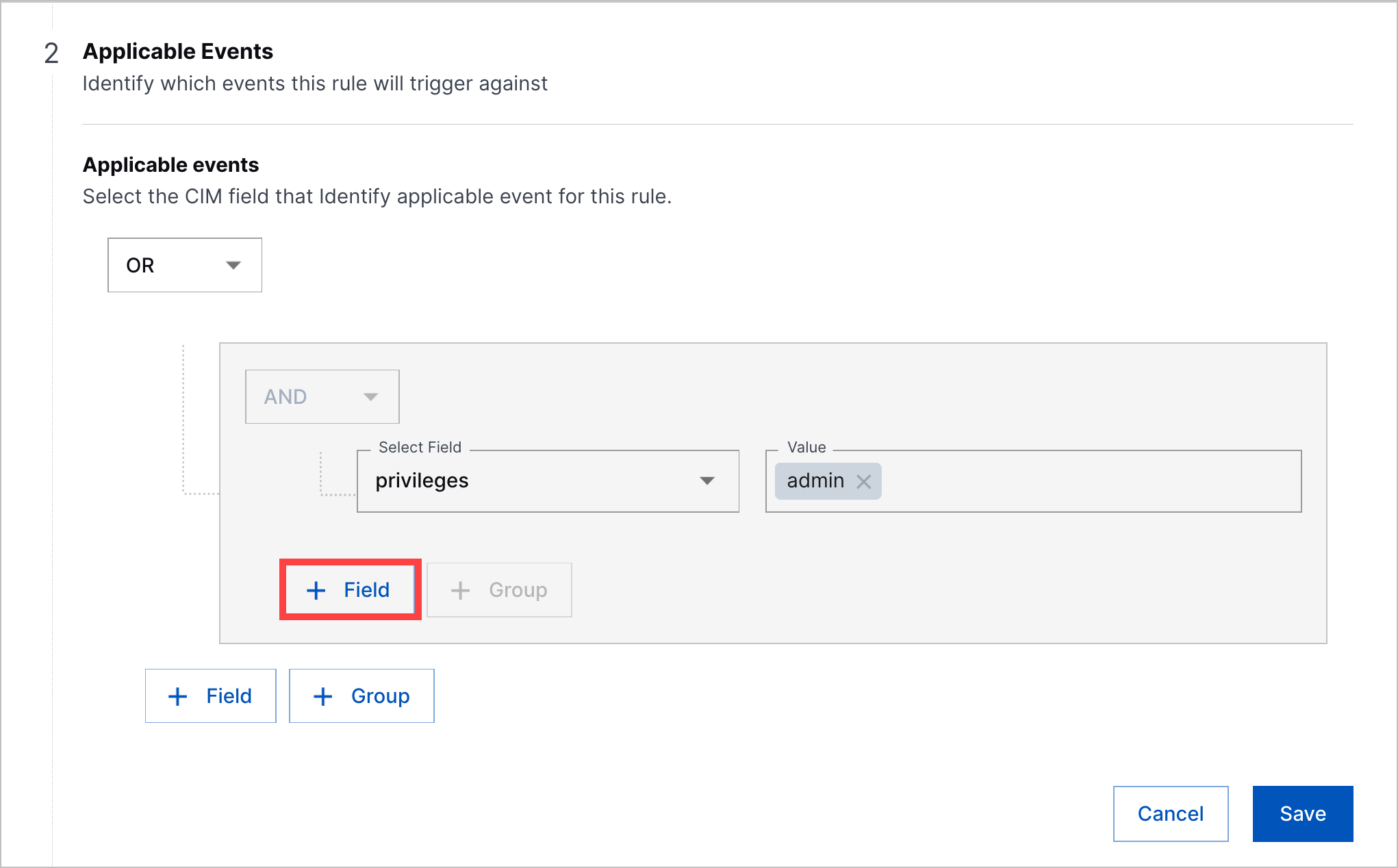Click the chevron on the OR selector
The width and height of the screenshot is (1398, 868).
[233, 265]
